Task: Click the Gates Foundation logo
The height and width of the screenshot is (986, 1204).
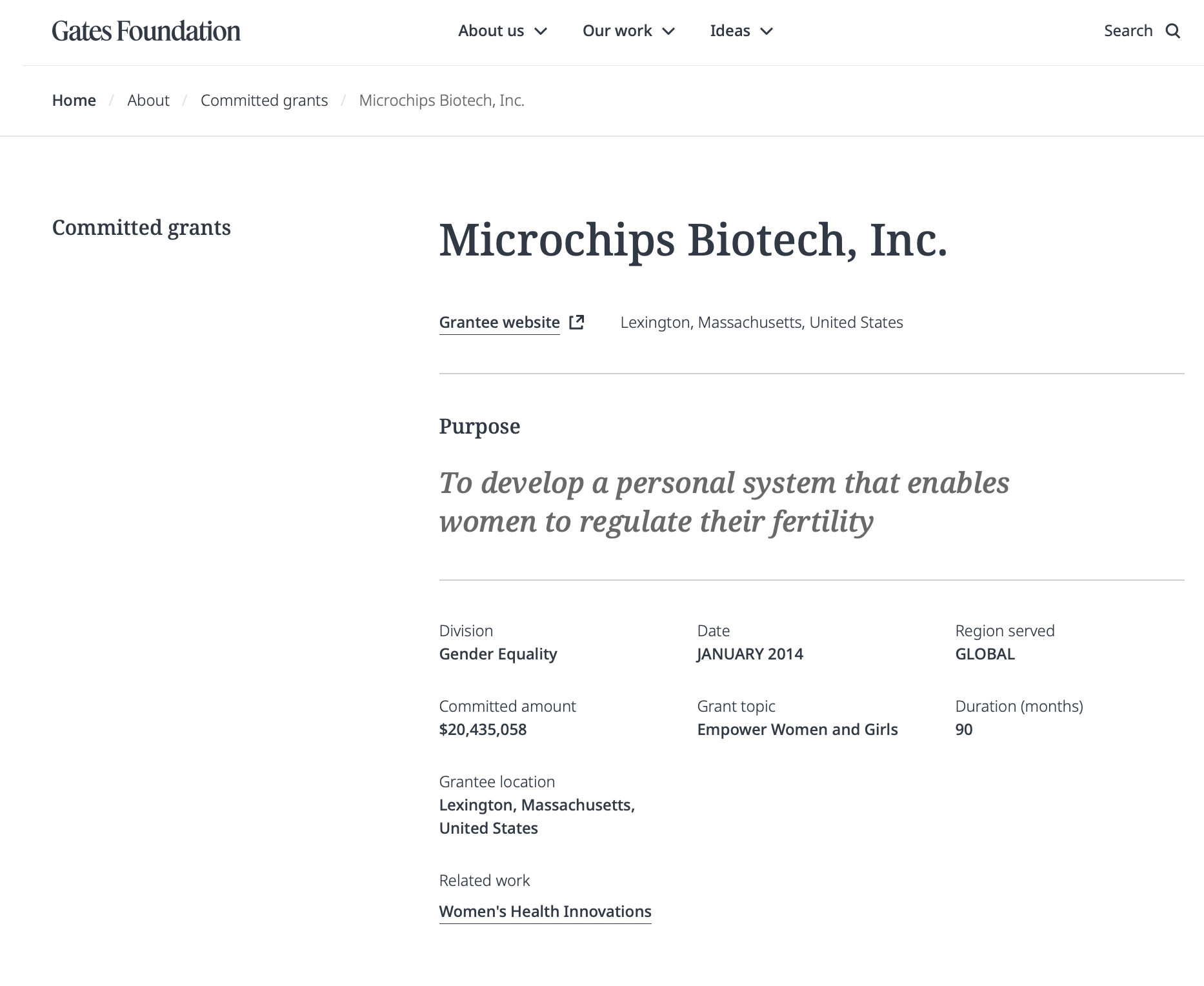Action: click(146, 31)
